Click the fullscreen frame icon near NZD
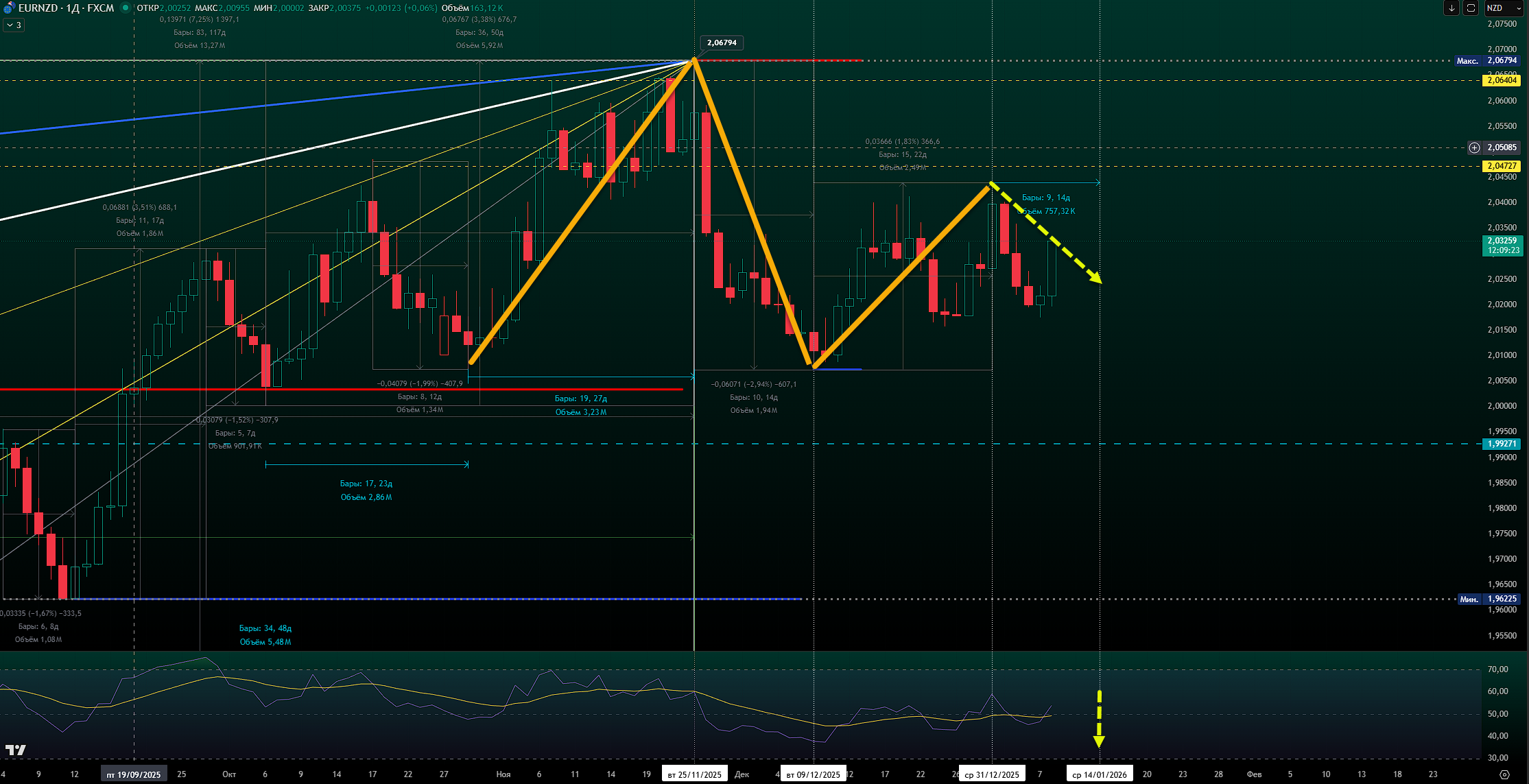The width and height of the screenshot is (1529, 784). click(1471, 8)
